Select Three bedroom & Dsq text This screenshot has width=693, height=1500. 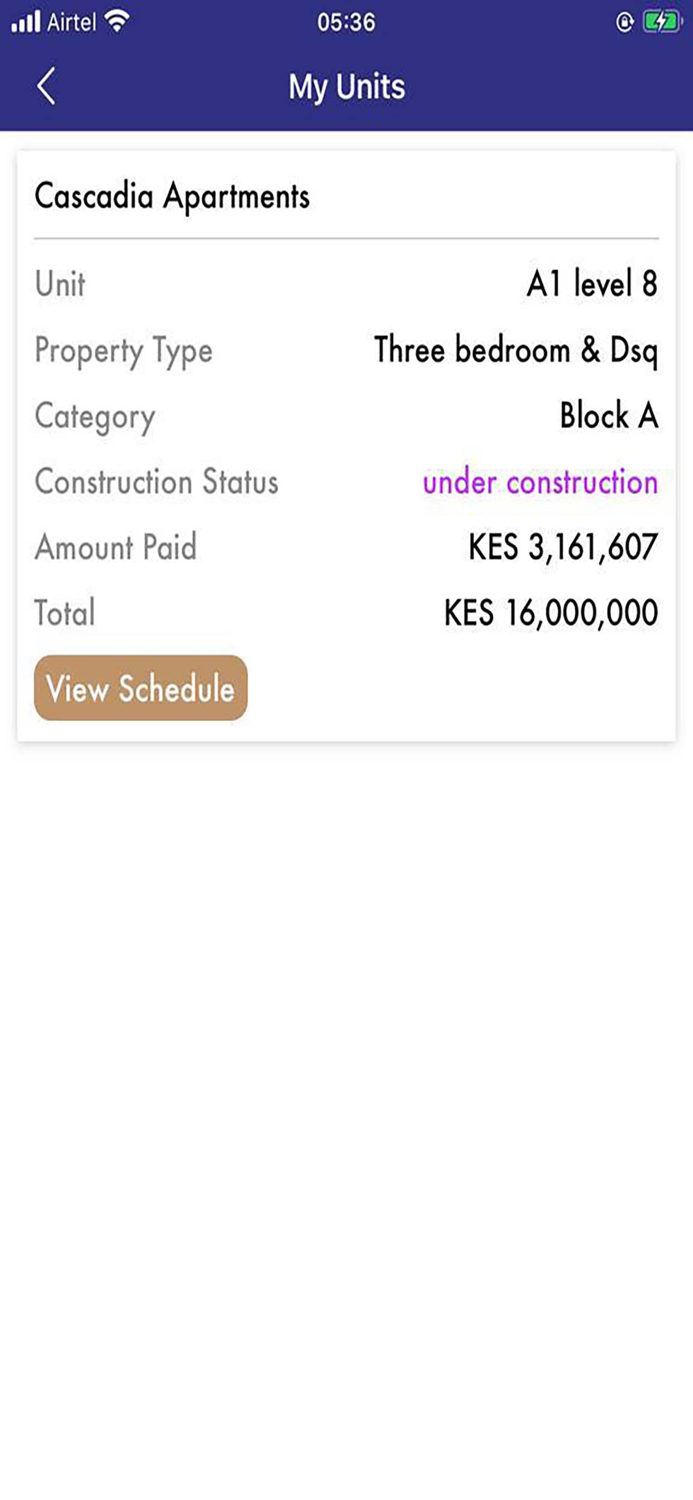pyautogui.click(x=515, y=350)
